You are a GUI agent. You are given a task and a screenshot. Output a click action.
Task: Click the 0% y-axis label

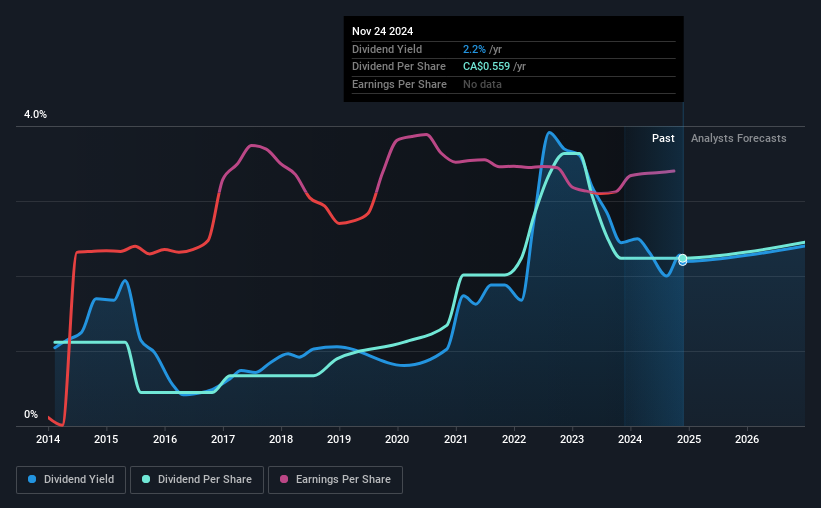(31, 414)
